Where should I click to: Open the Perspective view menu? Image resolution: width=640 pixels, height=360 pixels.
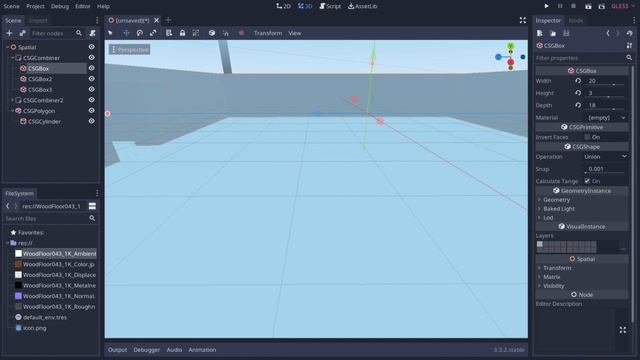pos(130,49)
